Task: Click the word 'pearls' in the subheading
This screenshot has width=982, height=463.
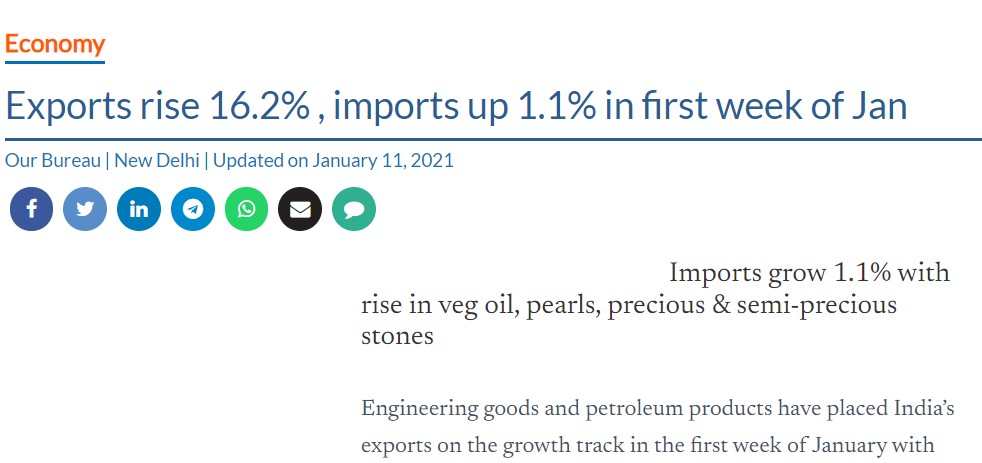Action: pyautogui.click(x=558, y=304)
